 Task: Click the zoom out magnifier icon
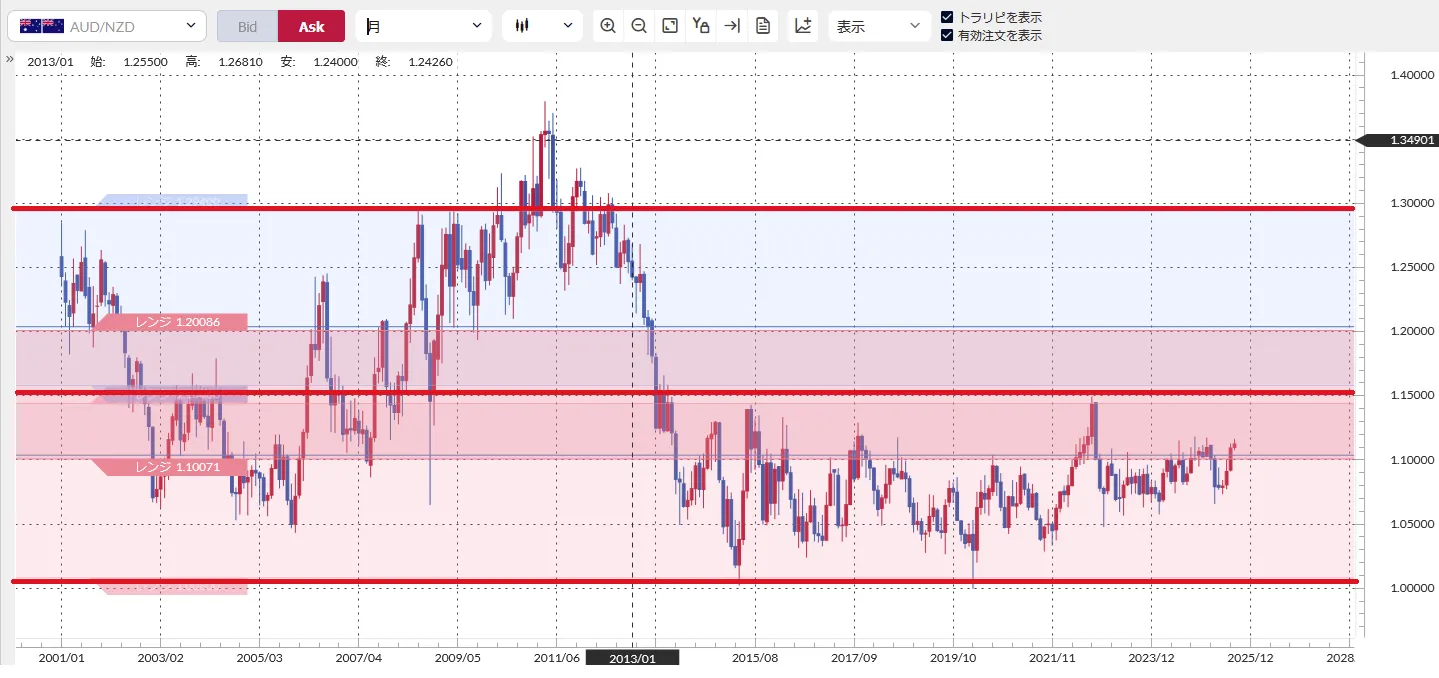click(639, 26)
